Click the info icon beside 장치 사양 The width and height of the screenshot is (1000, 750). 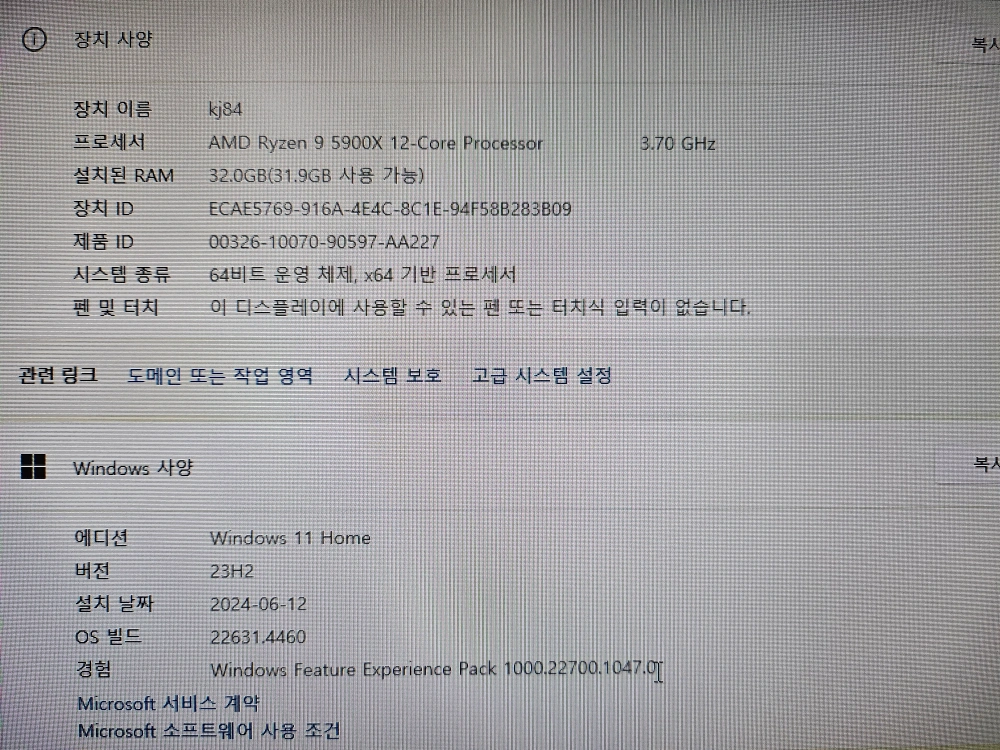34,40
